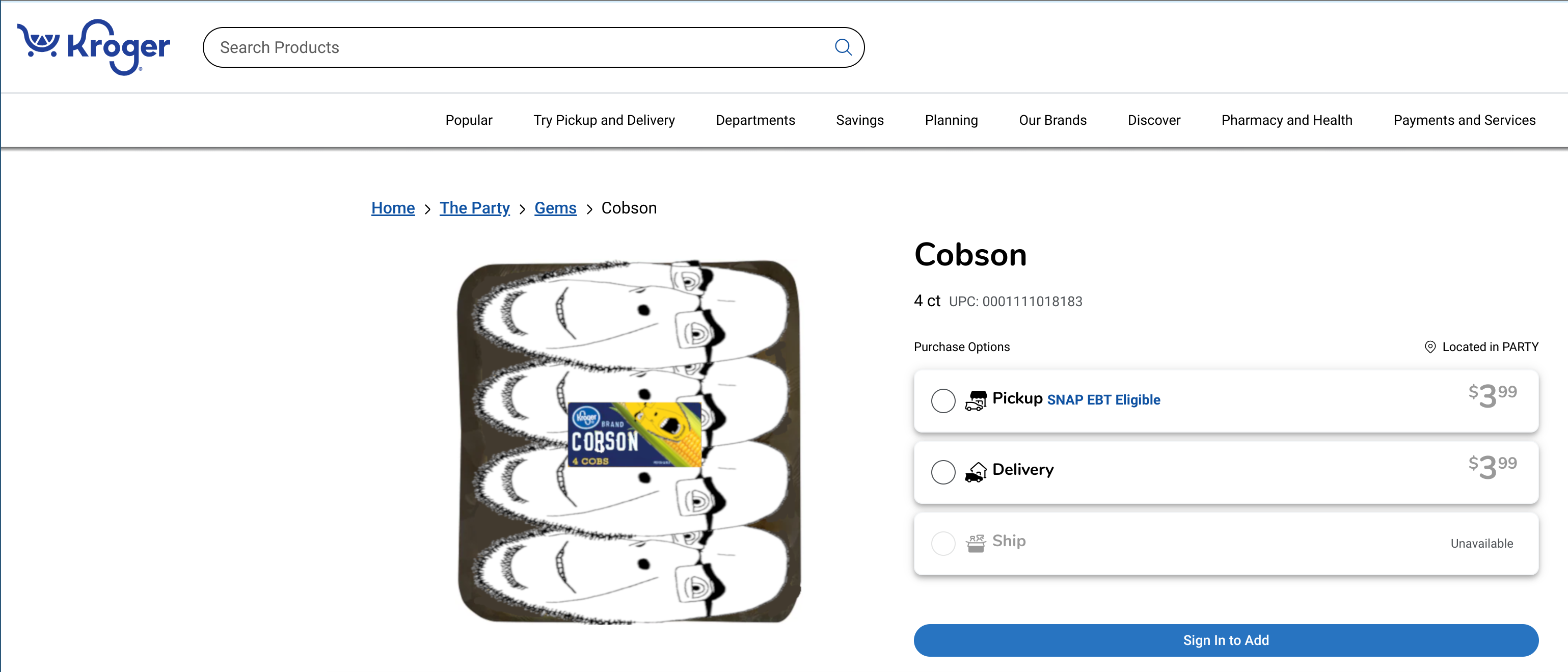Expand the Departments menu
The height and width of the screenshot is (672, 1568).
pyautogui.click(x=755, y=120)
